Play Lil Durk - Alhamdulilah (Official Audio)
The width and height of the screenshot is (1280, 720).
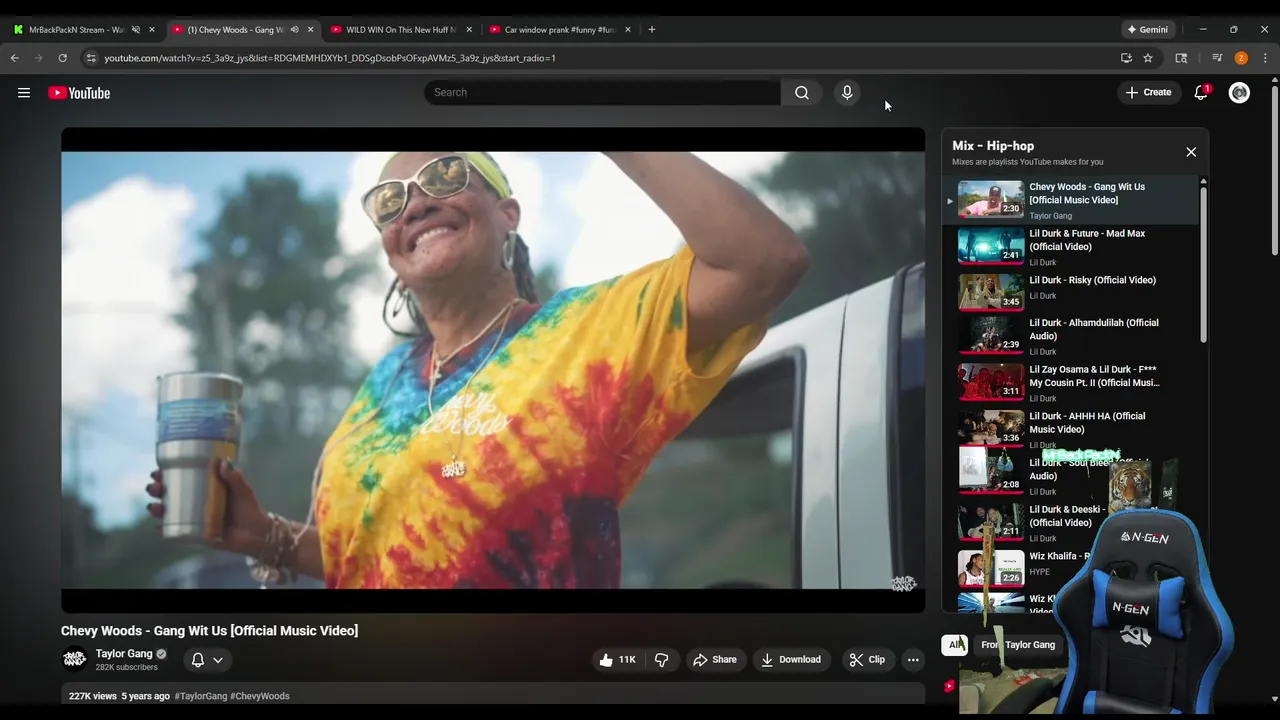(x=1071, y=336)
